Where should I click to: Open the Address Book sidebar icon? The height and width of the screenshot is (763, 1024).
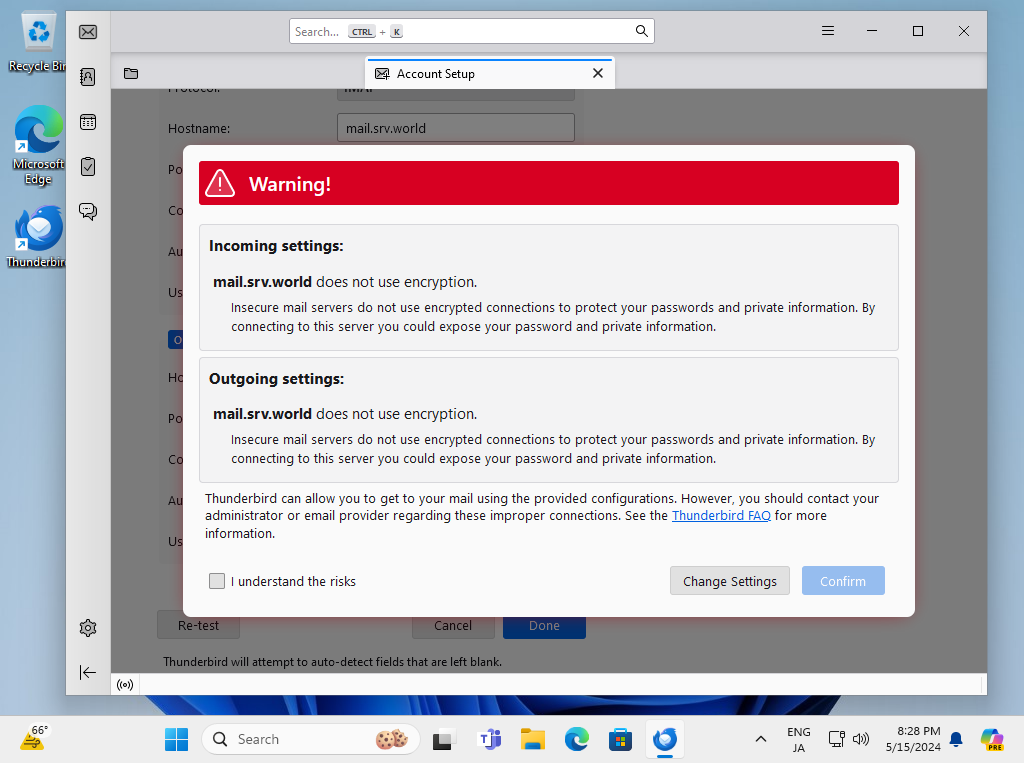(88, 76)
